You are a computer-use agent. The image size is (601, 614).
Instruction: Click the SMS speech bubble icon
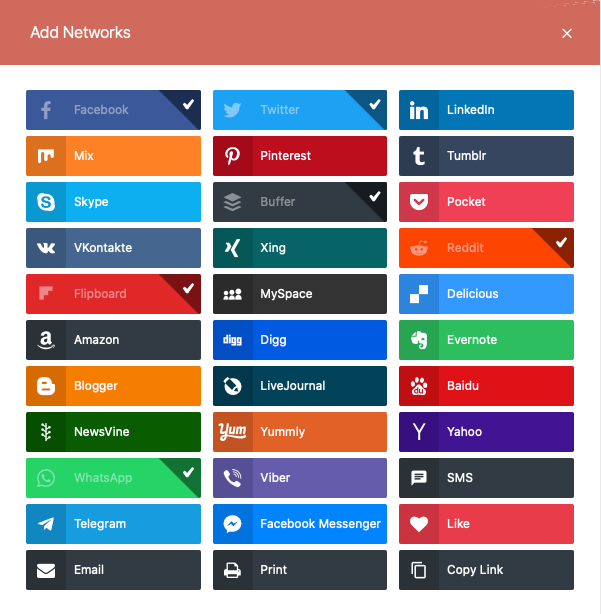click(x=419, y=478)
